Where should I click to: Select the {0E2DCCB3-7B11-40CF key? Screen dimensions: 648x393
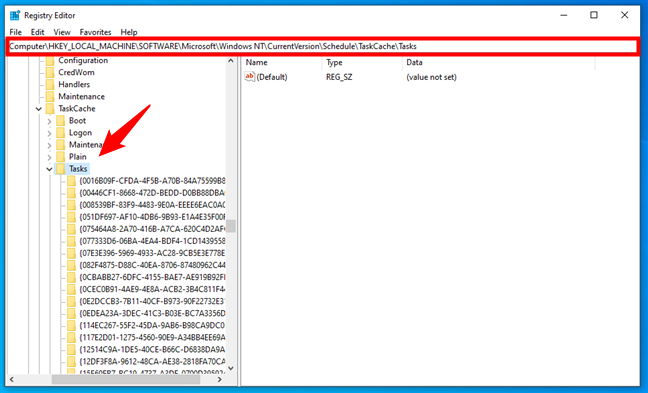click(x=152, y=301)
